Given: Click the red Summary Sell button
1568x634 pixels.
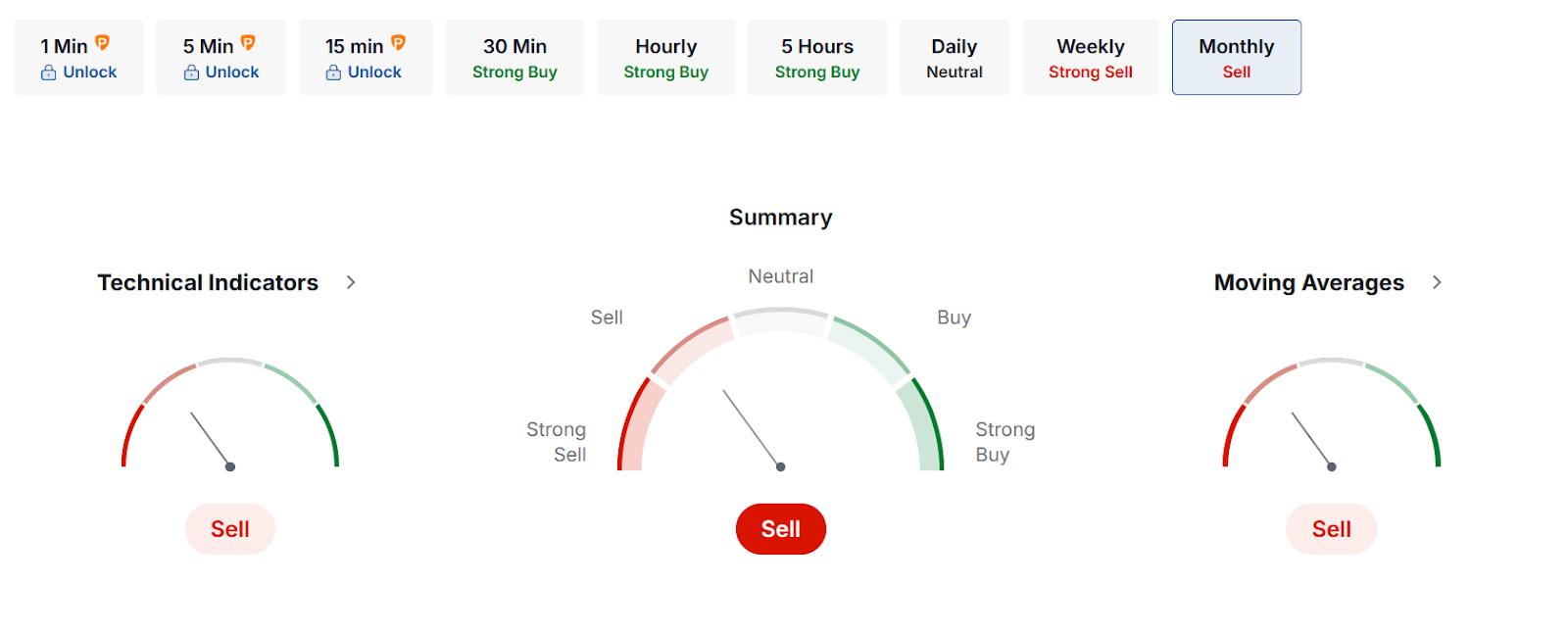Looking at the screenshot, I should [x=780, y=529].
